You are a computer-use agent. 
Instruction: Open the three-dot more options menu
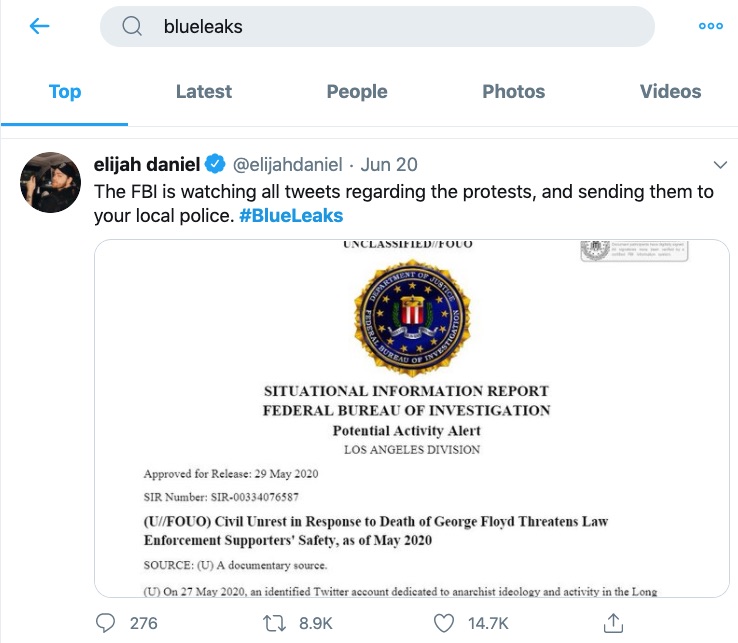point(710,27)
